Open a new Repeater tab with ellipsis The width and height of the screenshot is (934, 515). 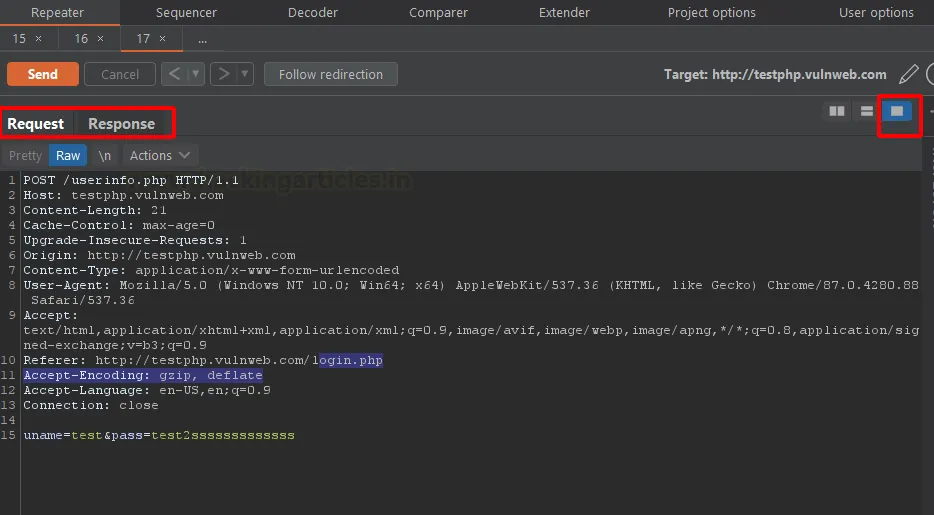(202, 39)
